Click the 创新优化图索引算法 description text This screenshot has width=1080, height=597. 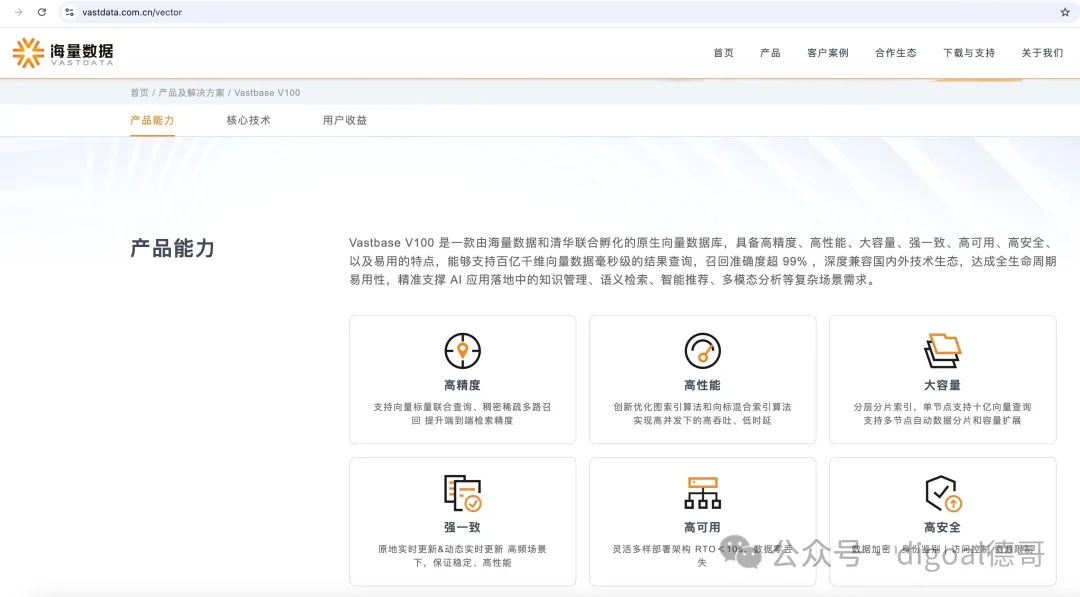(x=702, y=414)
